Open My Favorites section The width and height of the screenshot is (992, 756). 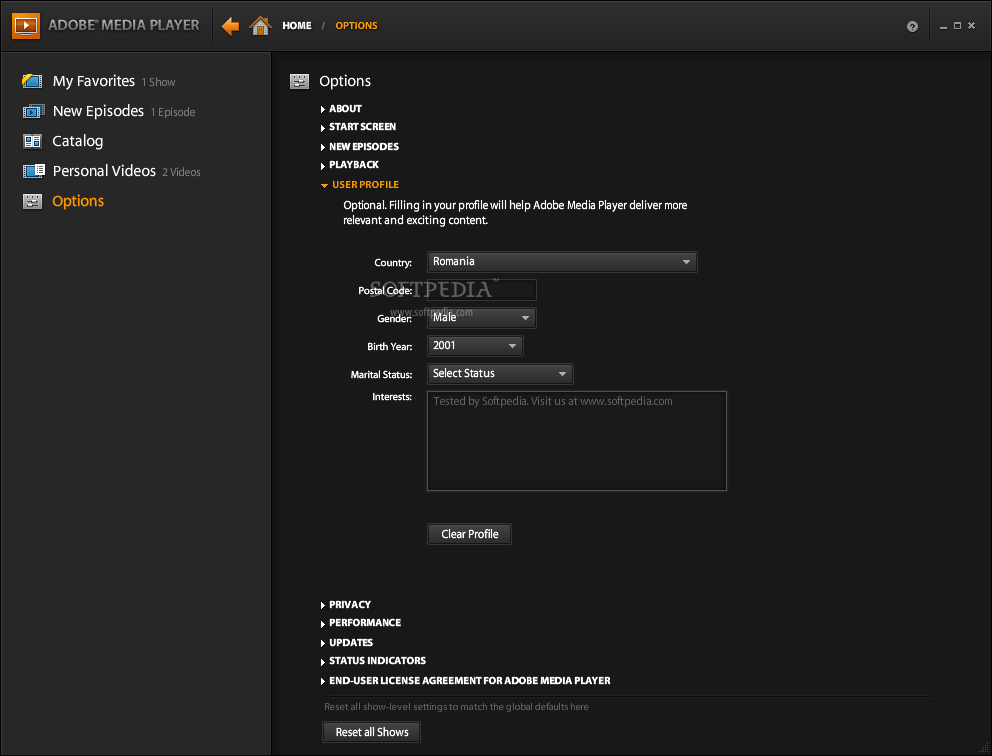94,81
